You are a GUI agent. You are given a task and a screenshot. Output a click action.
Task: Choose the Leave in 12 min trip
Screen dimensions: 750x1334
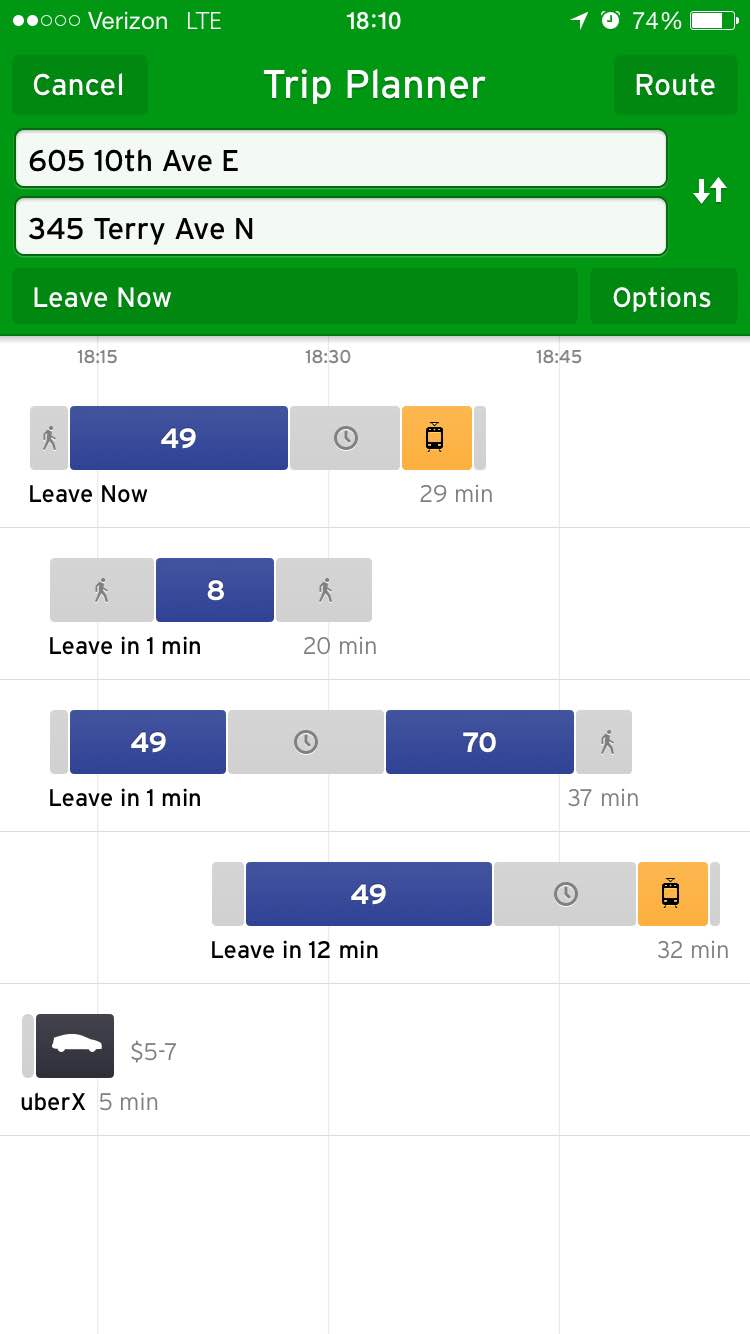point(294,950)
